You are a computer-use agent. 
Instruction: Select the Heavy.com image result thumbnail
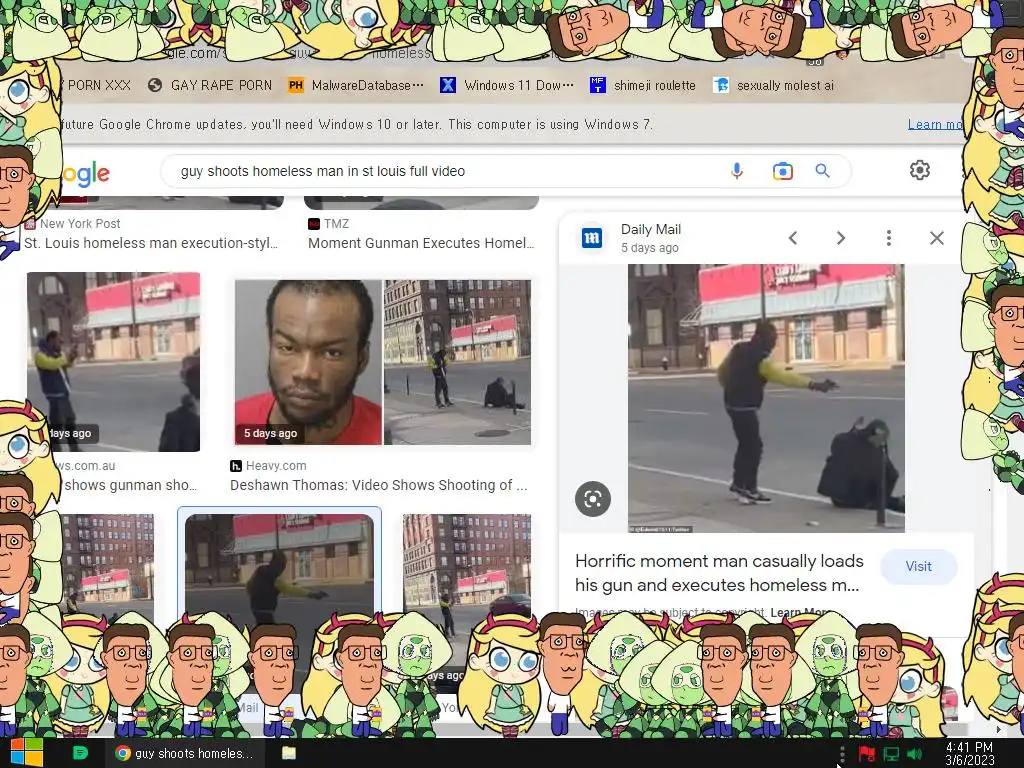(x=383, y=362)
